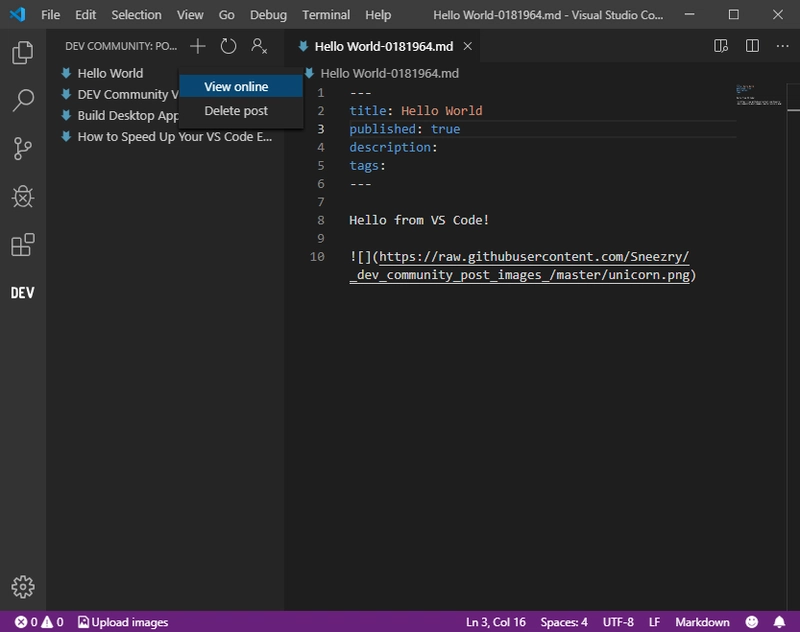Open the Explorer view in activity bar
The width and height of the screenshot is (800, 632).
[x=22, y=53]
